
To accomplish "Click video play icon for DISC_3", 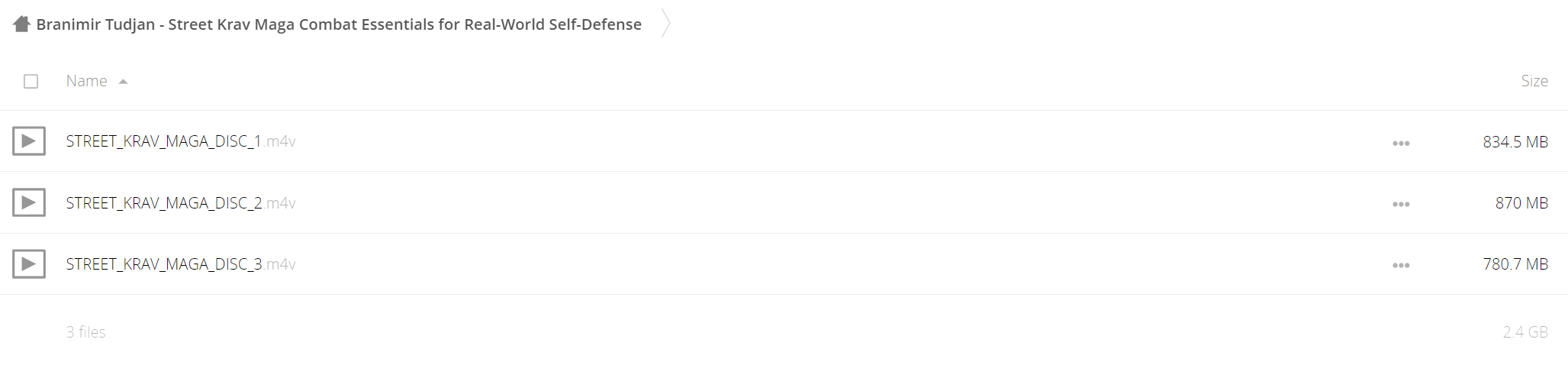I will (29, 264).
